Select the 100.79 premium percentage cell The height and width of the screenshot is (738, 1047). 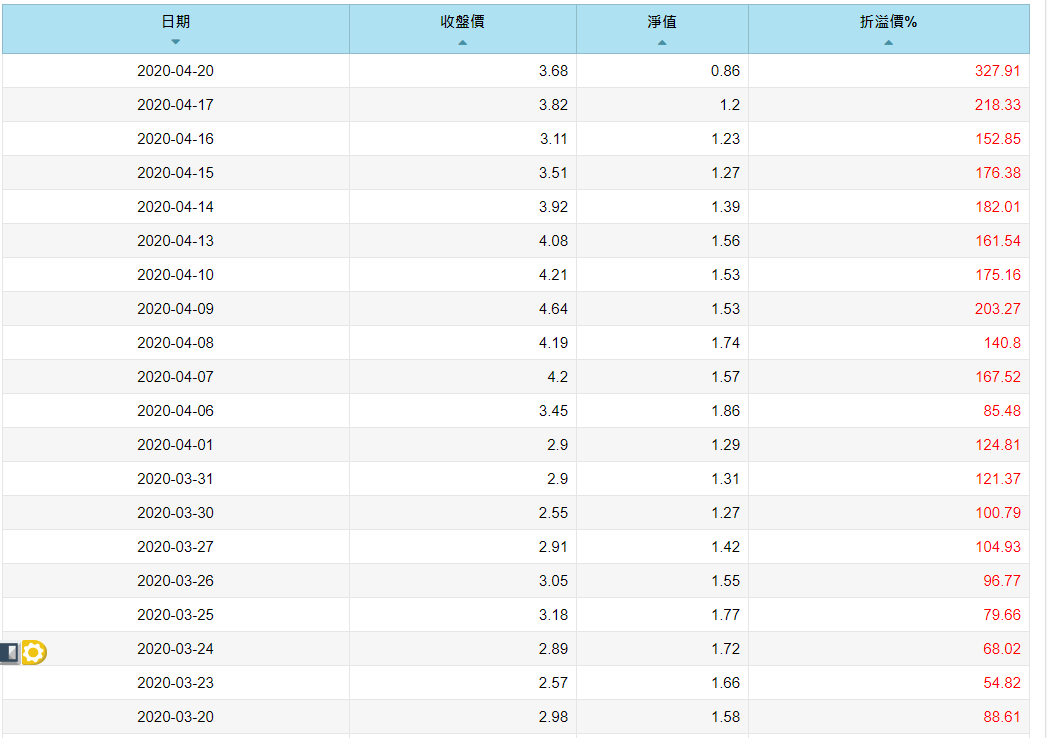tap(997, 513)
